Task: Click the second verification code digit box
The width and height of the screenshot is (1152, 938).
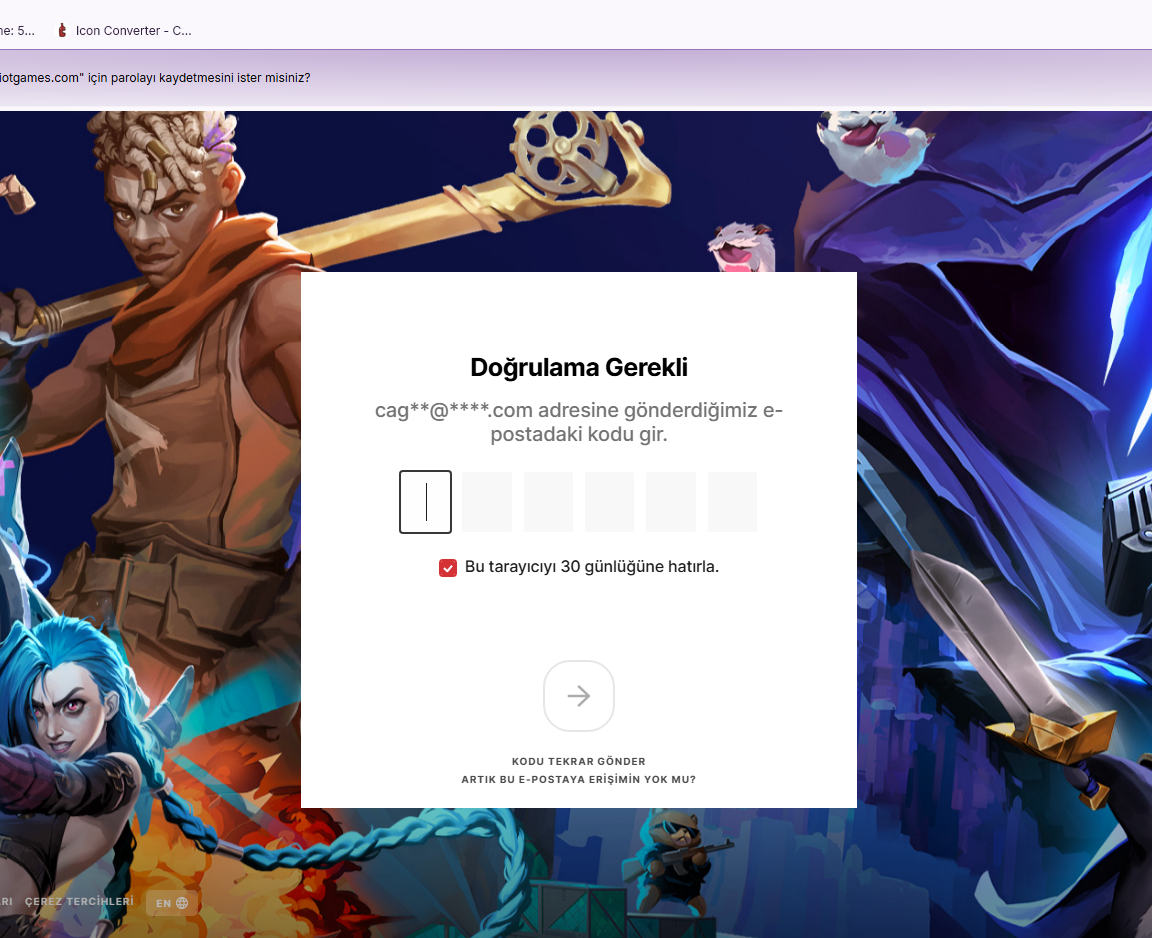Action: 487,502
